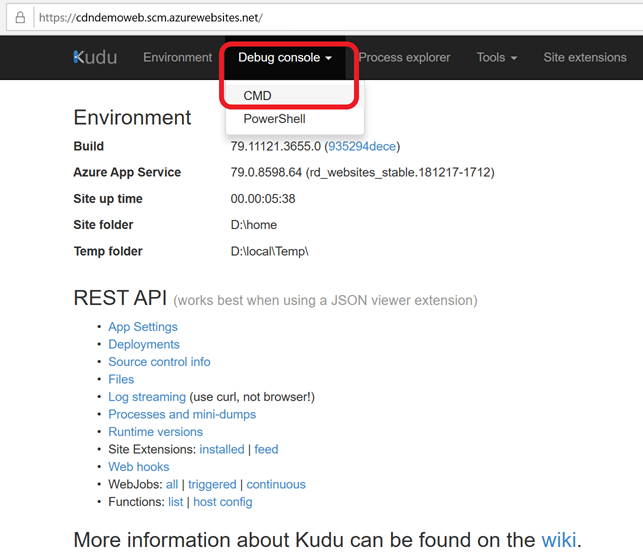643x558 pixels.
Task: Expand the Tools dropdown menu
Action: (497, 57)
